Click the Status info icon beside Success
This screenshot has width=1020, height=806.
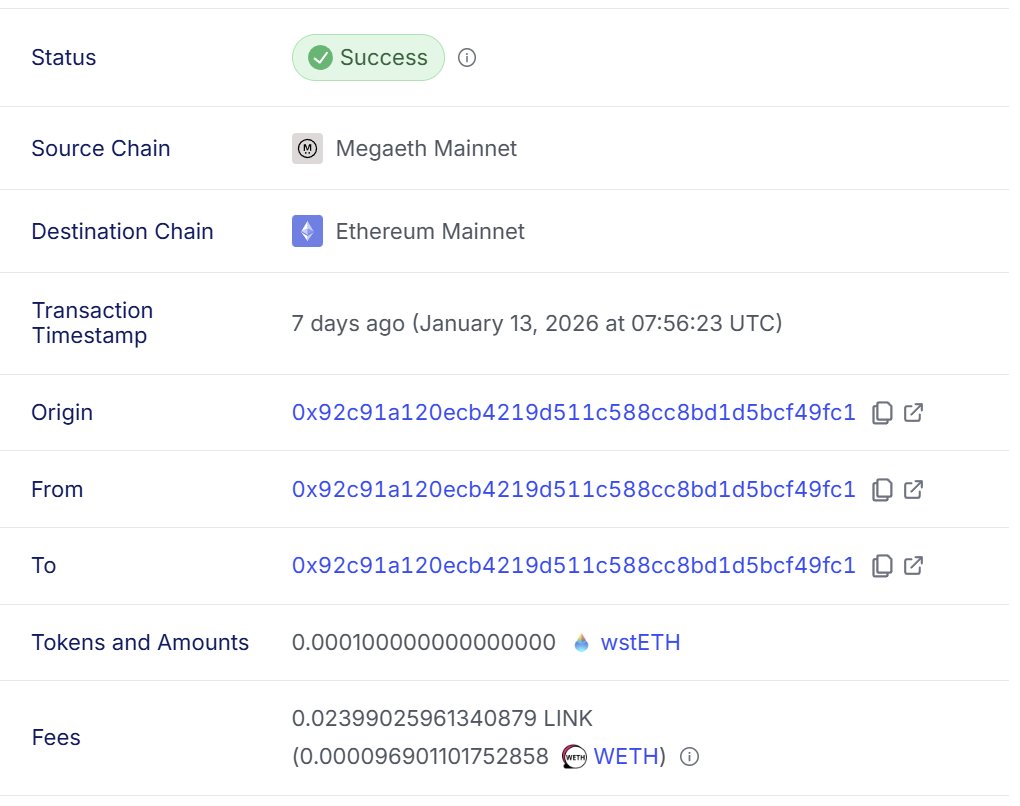(466, 58)
